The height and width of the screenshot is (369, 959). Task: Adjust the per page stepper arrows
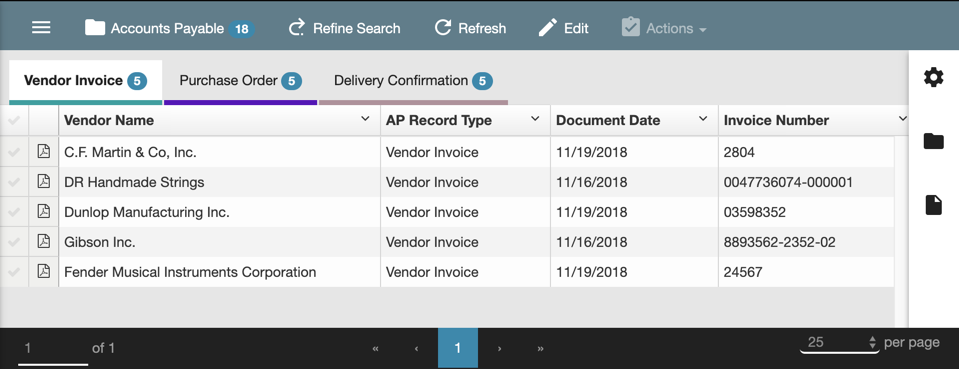[873, 343]
